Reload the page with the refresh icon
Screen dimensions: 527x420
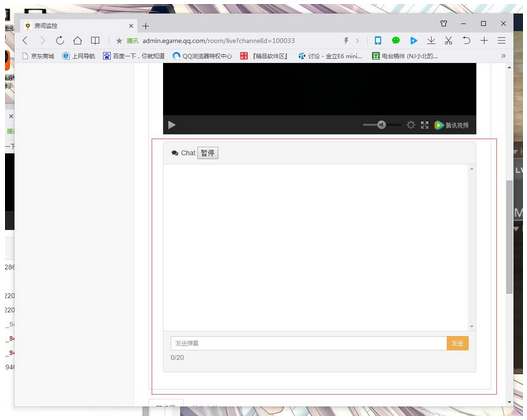tap(60, 41)
